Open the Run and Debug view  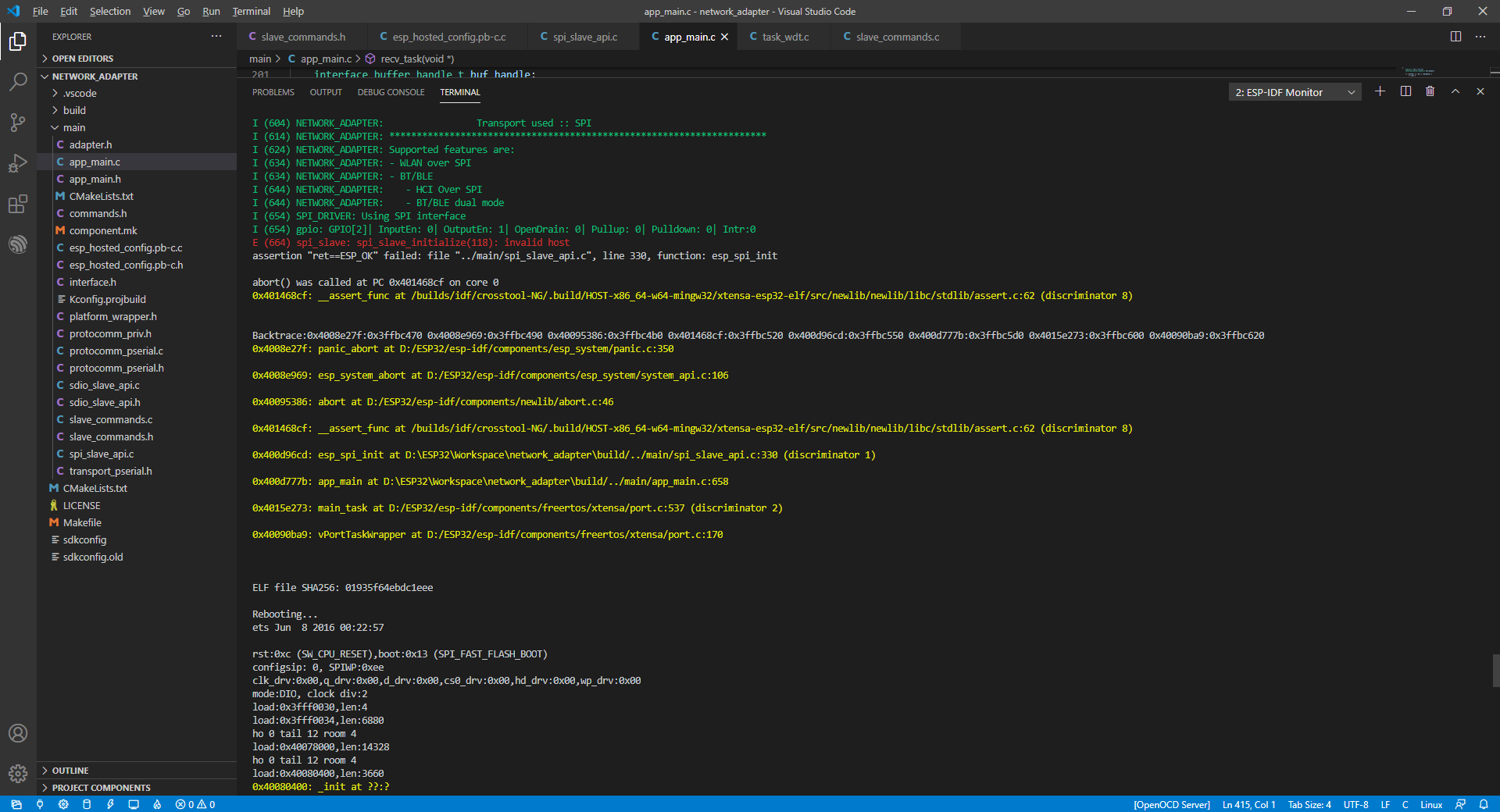[x=18, y=163]
